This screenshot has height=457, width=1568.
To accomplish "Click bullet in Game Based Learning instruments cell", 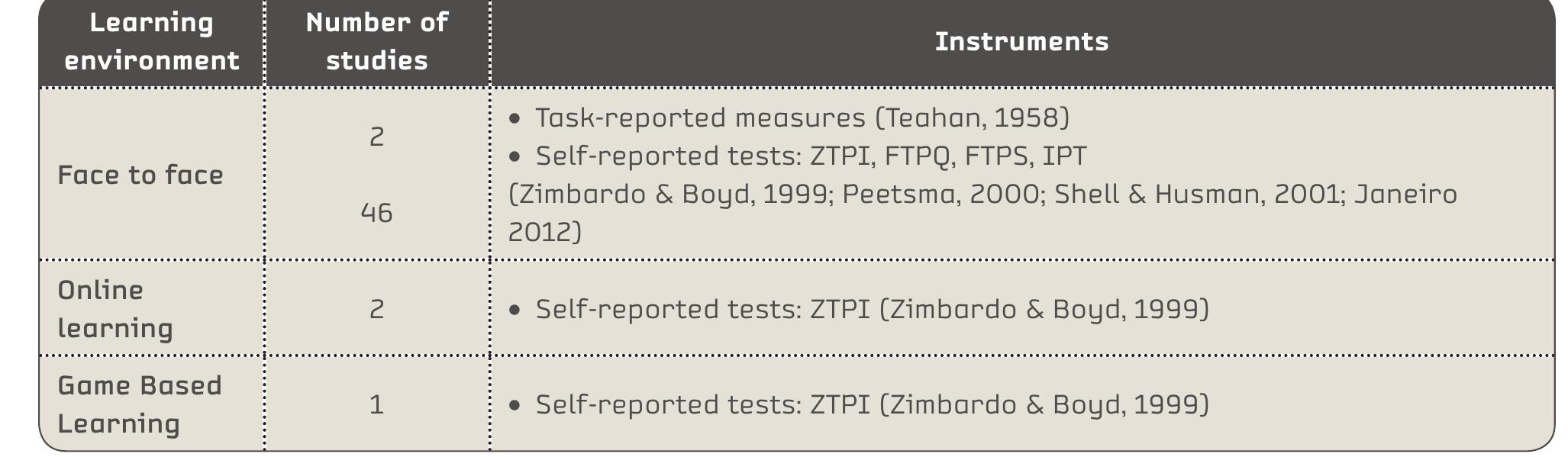I will coord(515,405).
